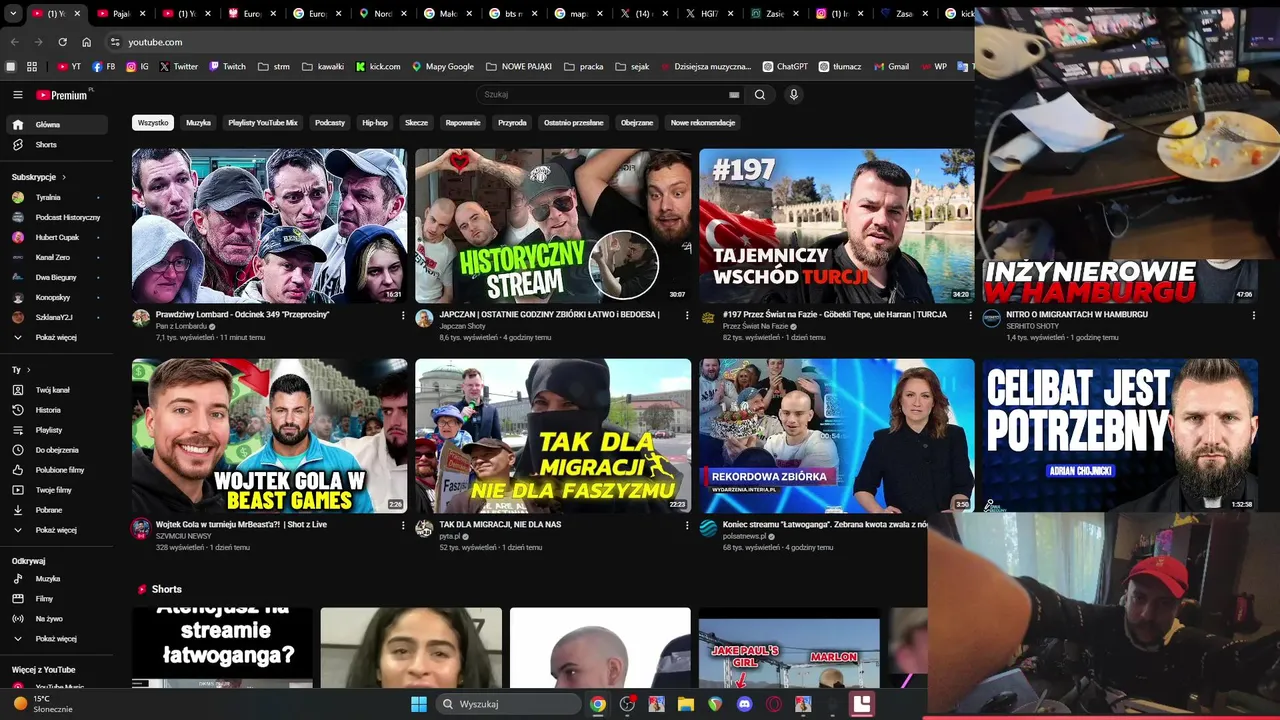1280x720 pixels.
Task: Select the Muzyka filter chip
Action: click(x=198, y=123)
